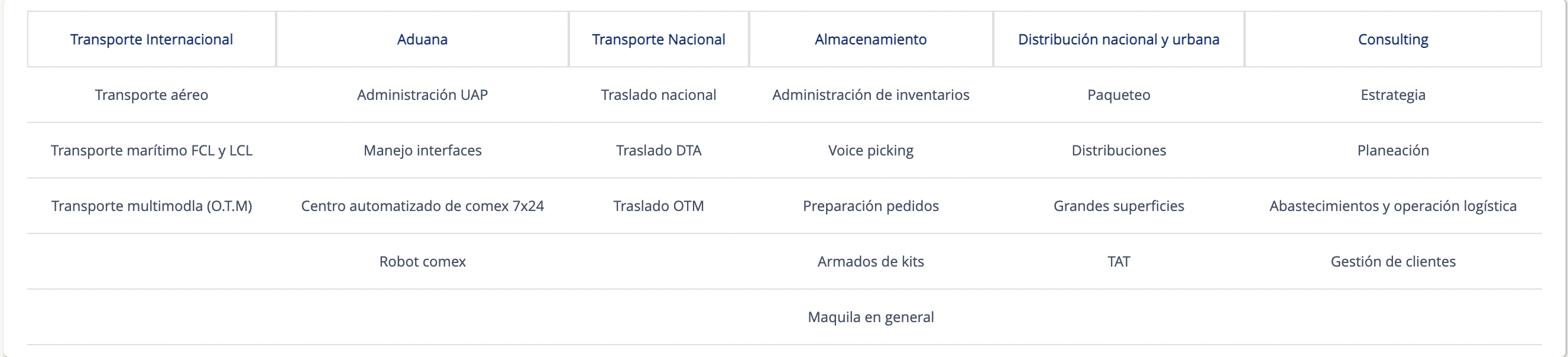Open the Transporte Nacional header
Image resolution: width=1568 pixels, height=357 pixels.
659,40
